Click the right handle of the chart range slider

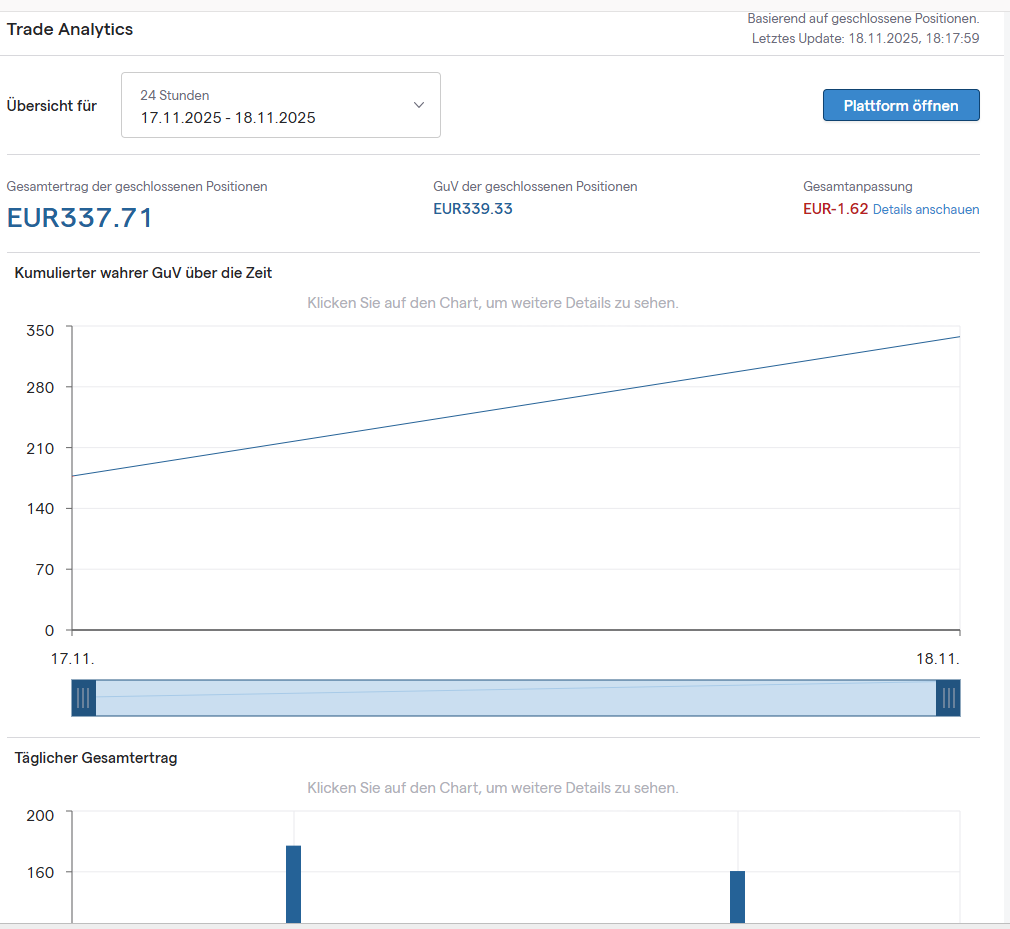(x=948, y=698)
